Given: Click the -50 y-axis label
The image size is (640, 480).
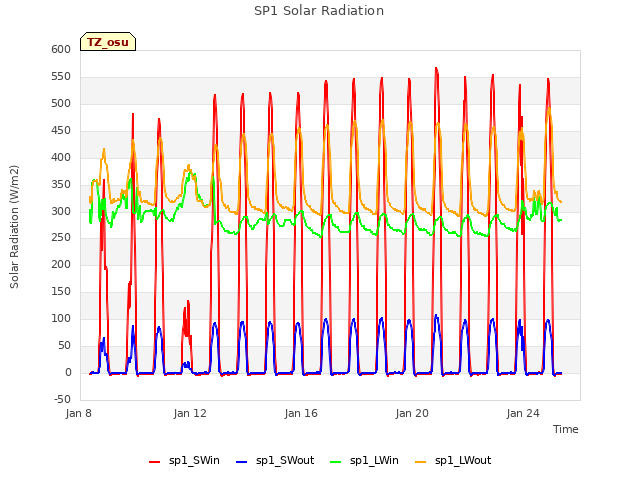Looking at the screenshot, I should coord(62,399).
